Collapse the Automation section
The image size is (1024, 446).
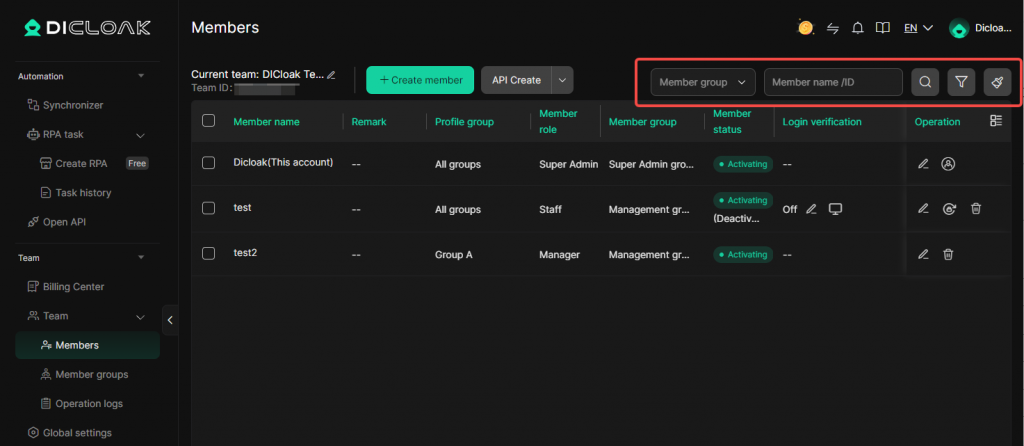(141, 76)
